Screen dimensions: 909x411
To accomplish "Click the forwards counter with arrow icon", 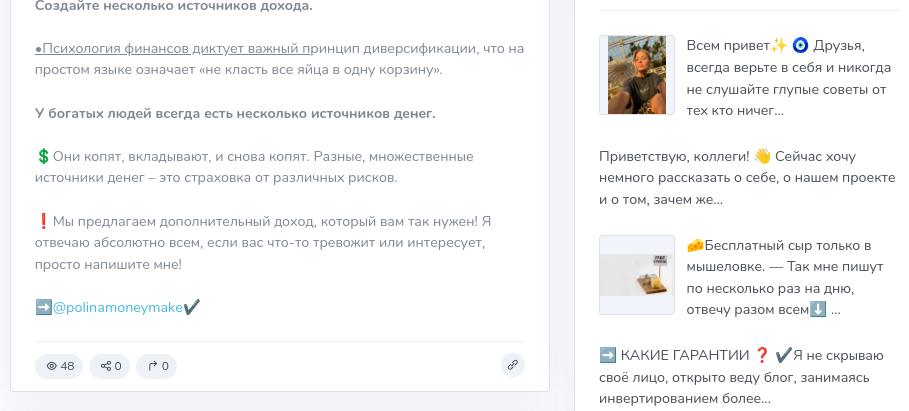I will (x=157, y=366).
